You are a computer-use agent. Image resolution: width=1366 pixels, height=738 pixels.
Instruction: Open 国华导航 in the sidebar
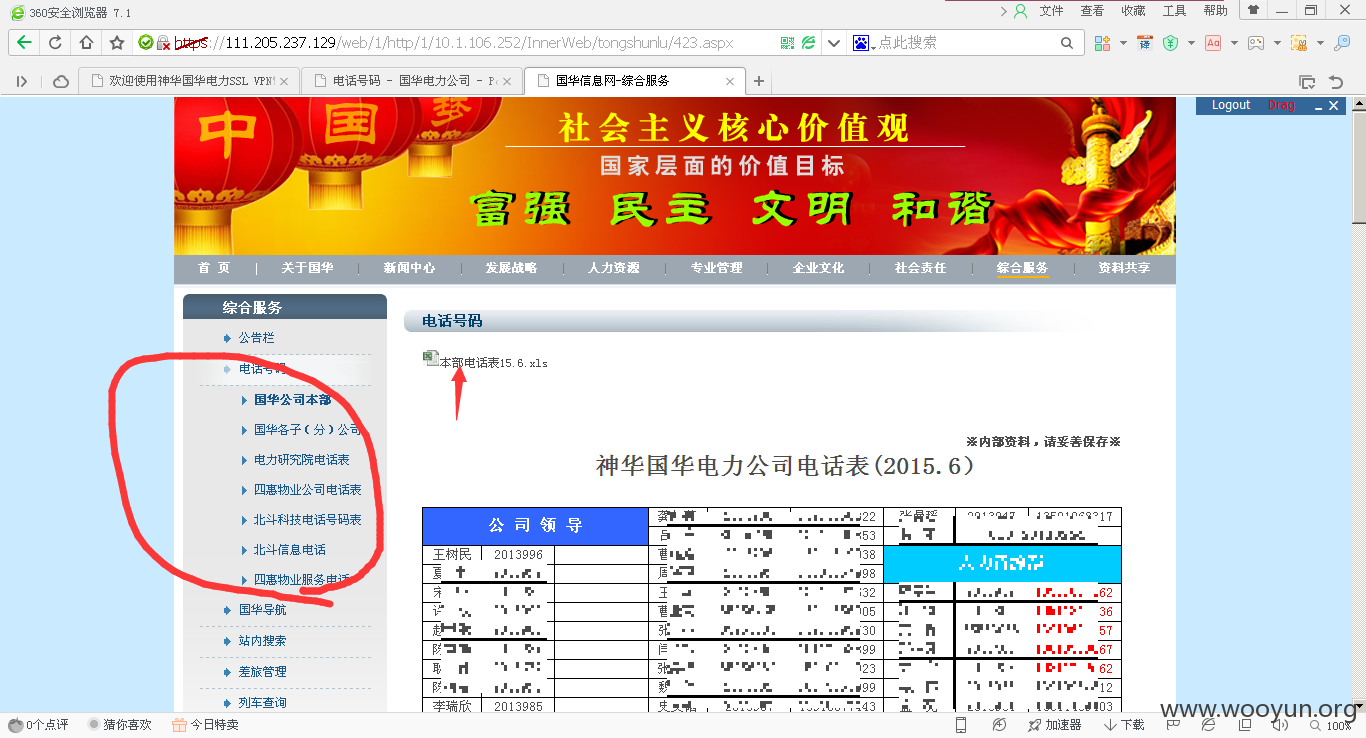click(x=262, y=610)
